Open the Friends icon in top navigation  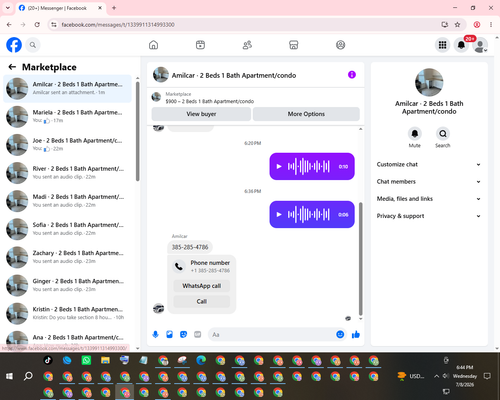pos(247,45)
